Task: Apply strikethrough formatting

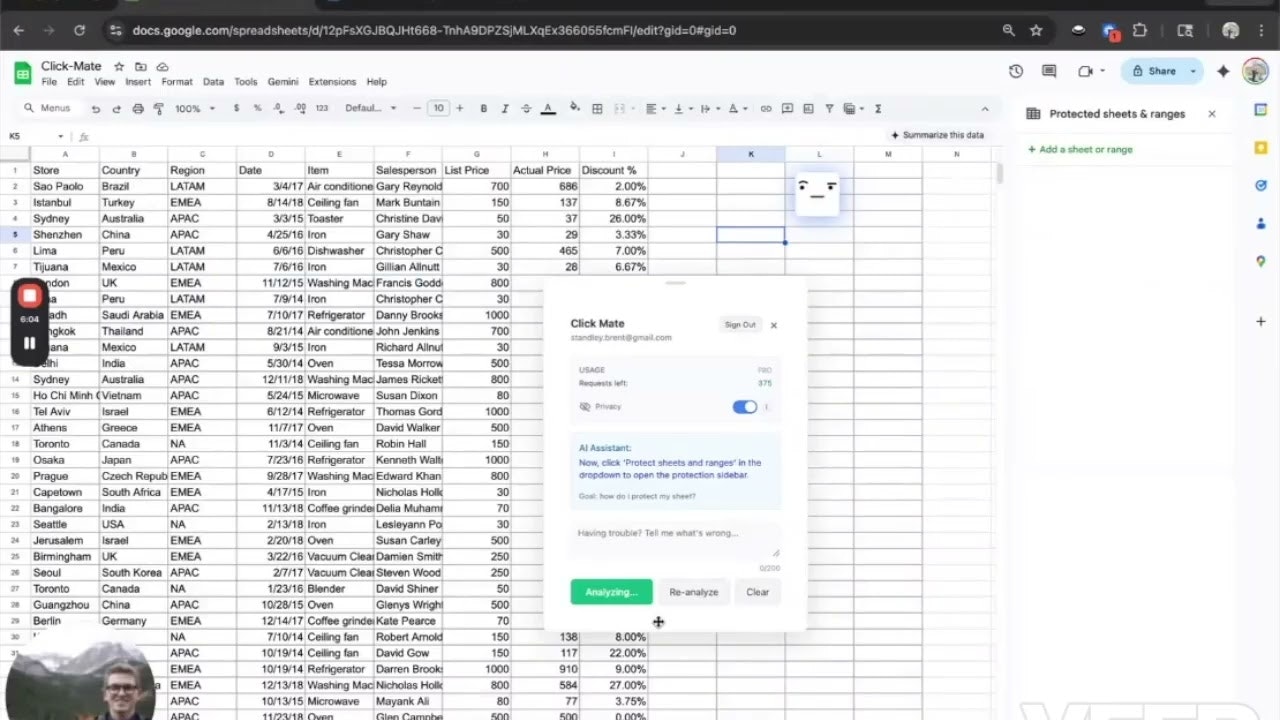Action: tap(526, 108)
